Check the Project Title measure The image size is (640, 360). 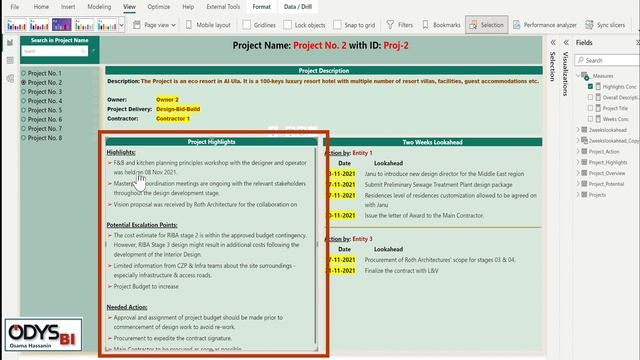tap(590, 108)
